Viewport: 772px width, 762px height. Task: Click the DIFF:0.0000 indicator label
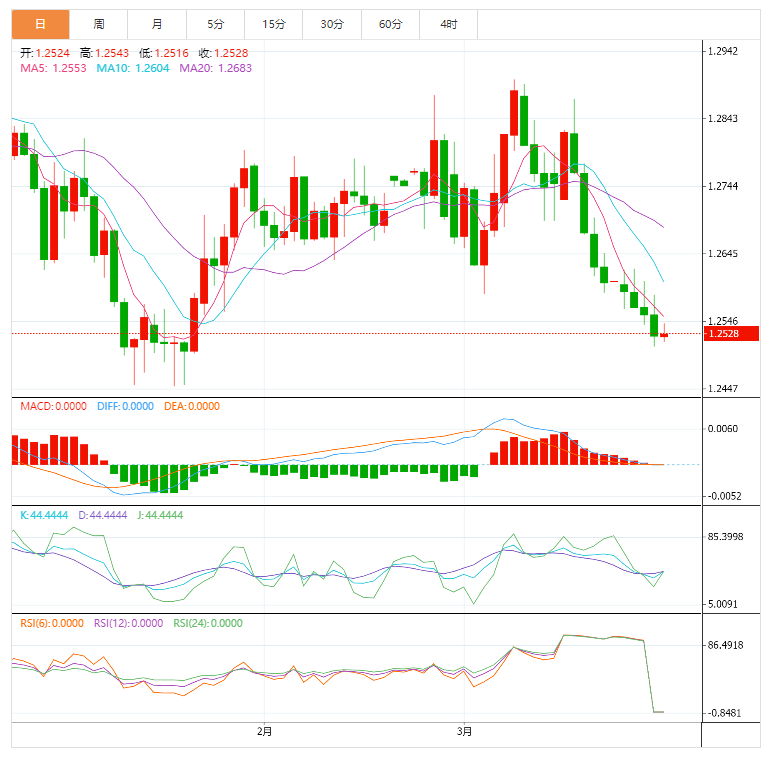click(126, 407)
